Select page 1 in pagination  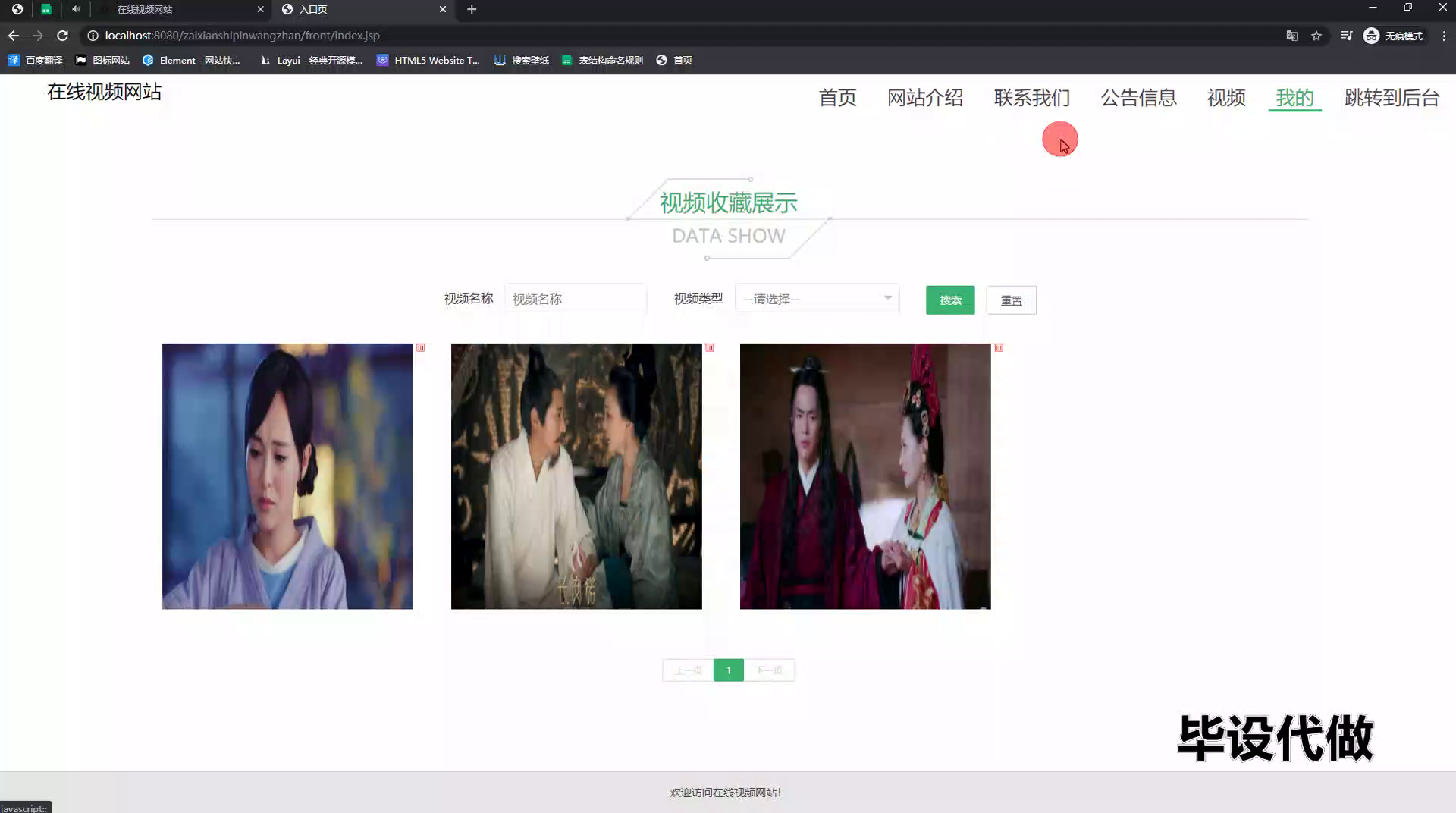(729, 670)
